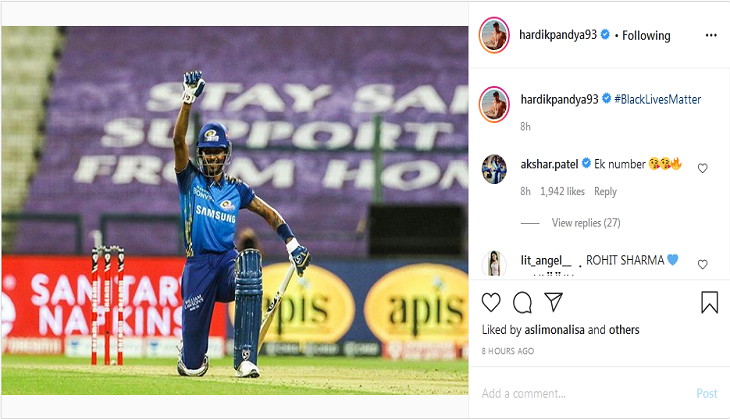
Task: Open the #BlackLivesMatter hashtag link
Action: pos(657,99)
